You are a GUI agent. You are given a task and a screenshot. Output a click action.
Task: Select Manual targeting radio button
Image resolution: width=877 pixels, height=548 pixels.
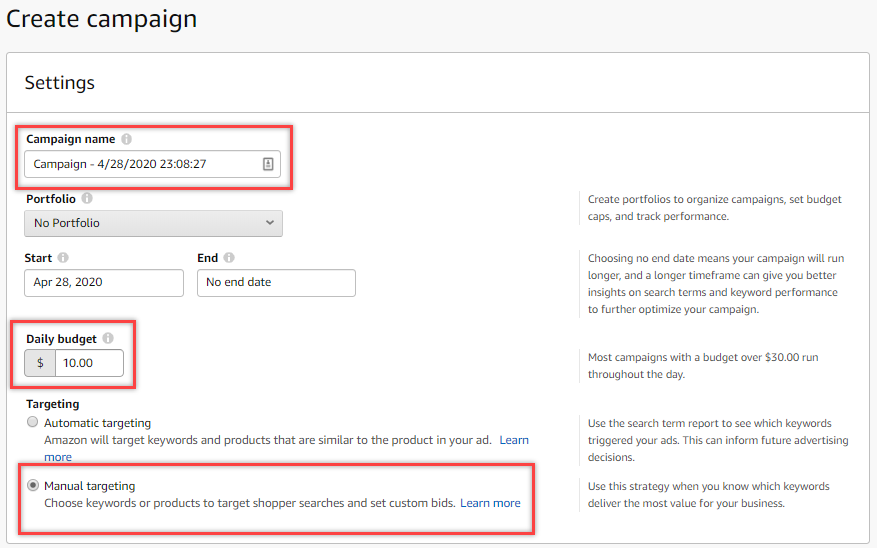coord(33,486)
